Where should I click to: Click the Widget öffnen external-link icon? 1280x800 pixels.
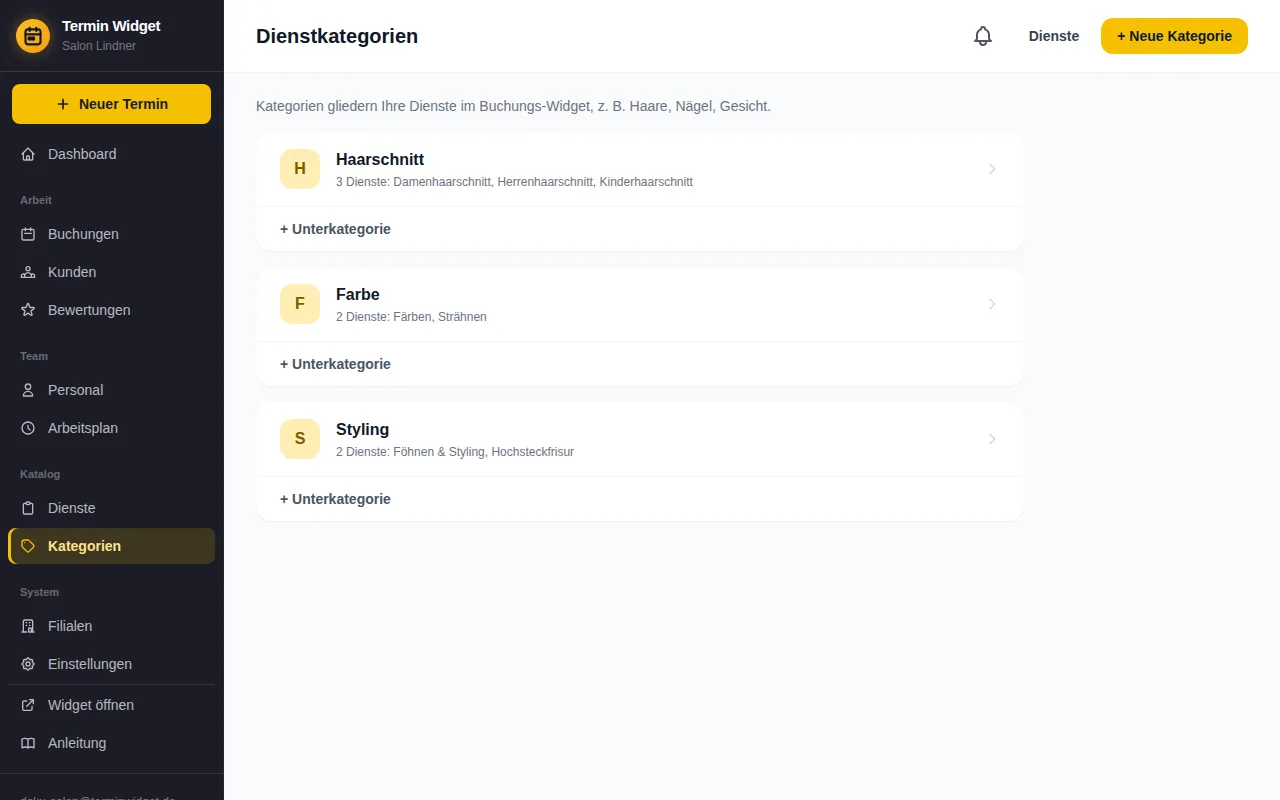(28, 705)
